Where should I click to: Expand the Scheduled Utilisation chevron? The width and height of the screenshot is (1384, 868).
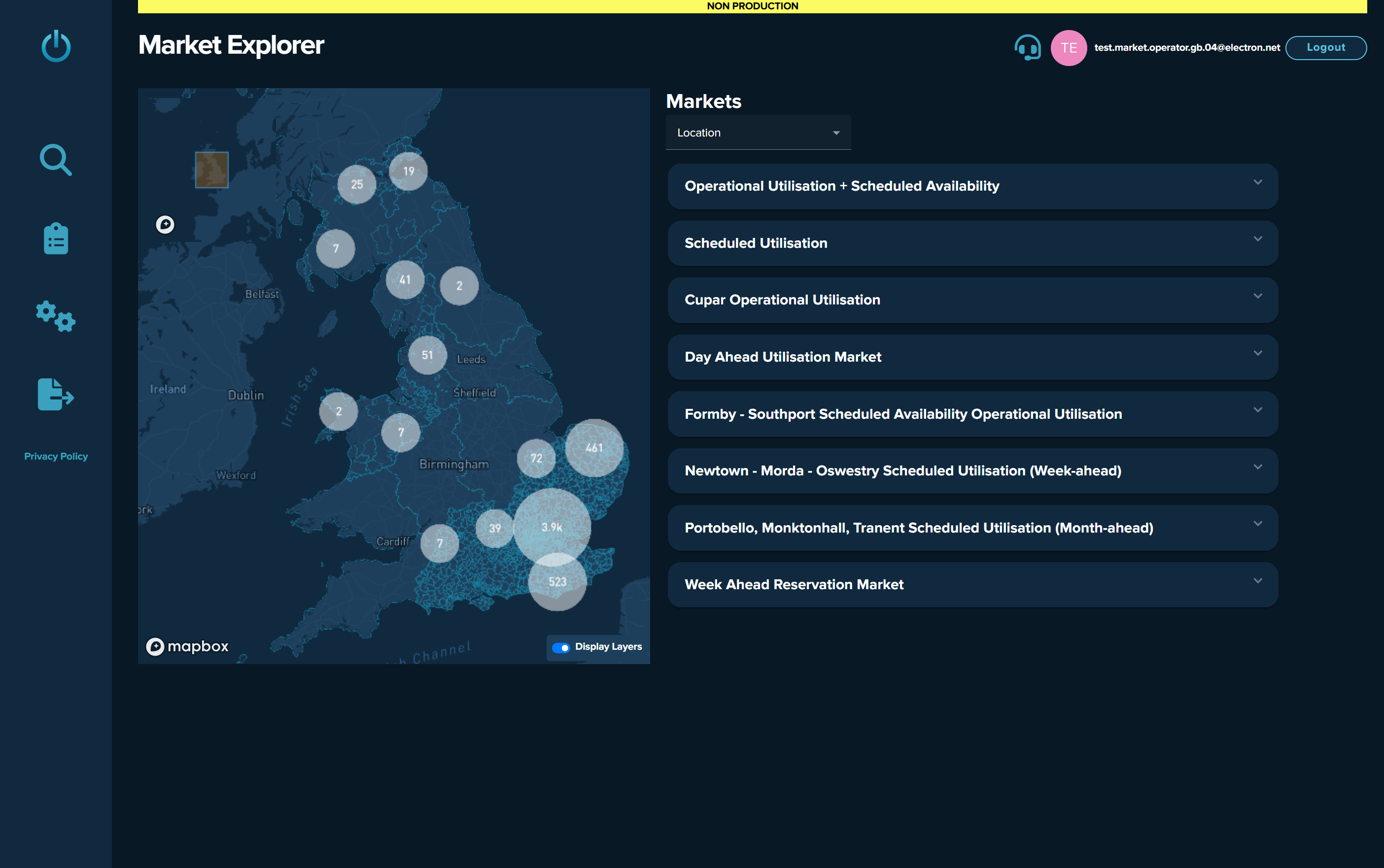1258,239
